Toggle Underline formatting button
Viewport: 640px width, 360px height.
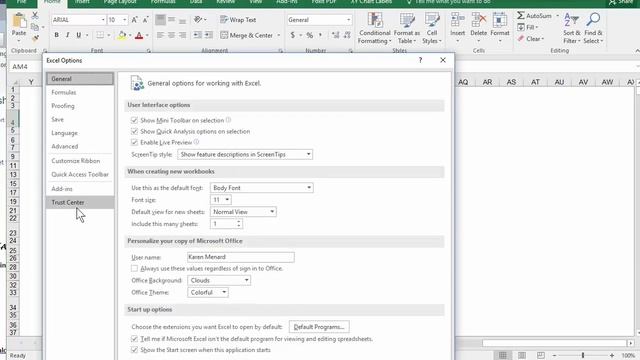tap(78, 35)
